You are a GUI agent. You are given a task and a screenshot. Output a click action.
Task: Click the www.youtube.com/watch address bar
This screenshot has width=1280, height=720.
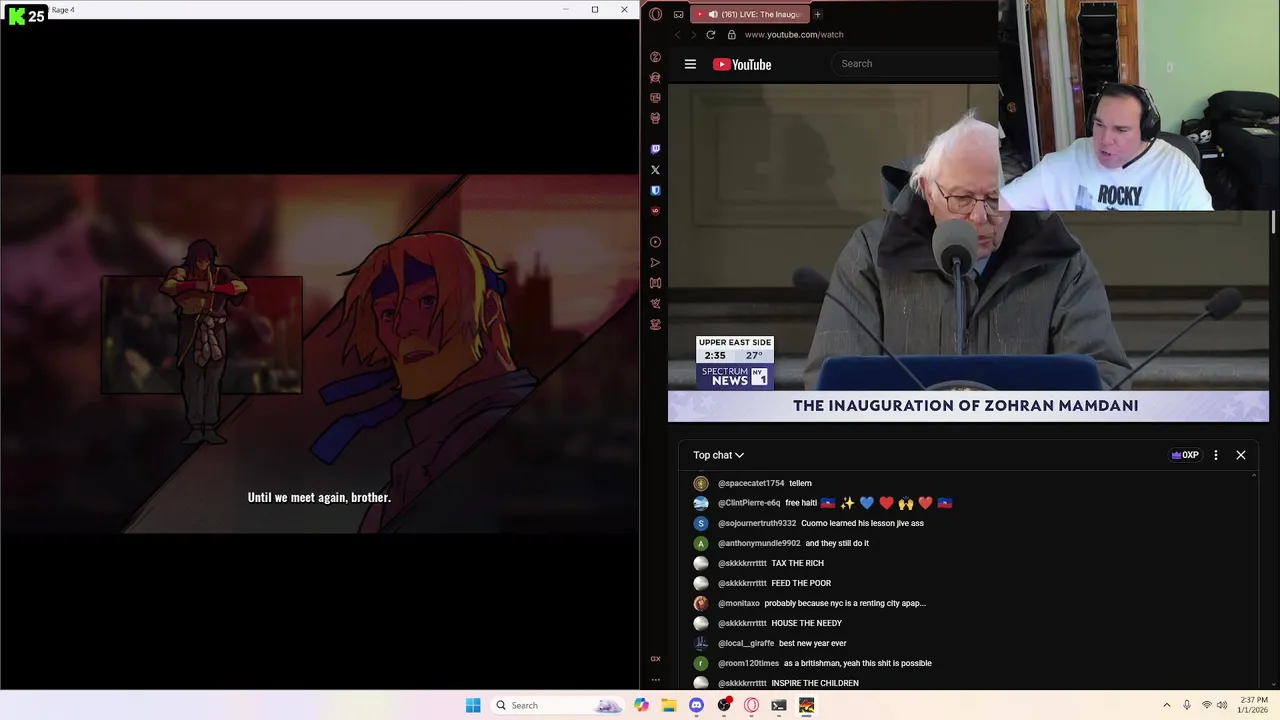pos(794,34)
